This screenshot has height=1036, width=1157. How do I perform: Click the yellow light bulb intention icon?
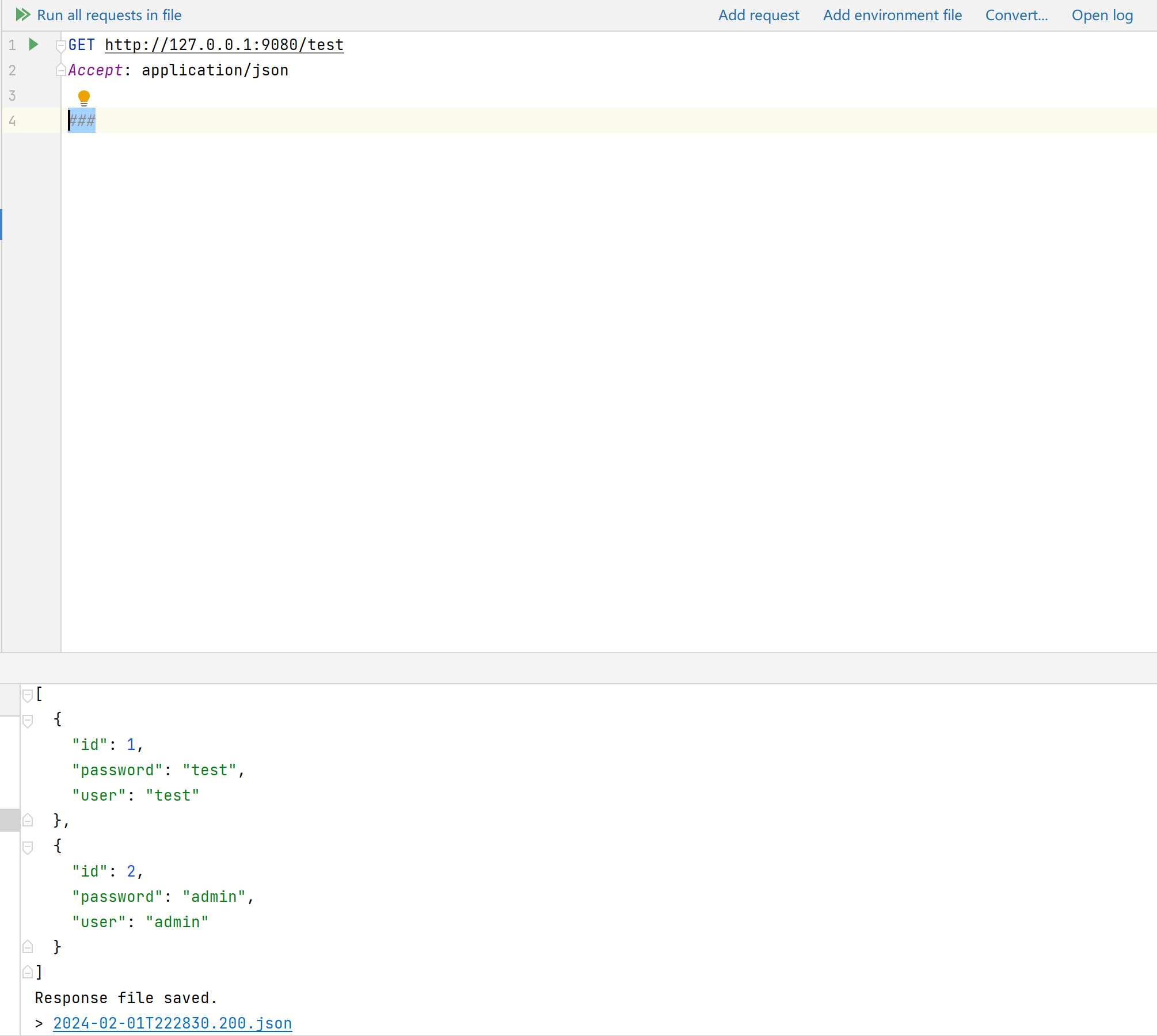84,98
